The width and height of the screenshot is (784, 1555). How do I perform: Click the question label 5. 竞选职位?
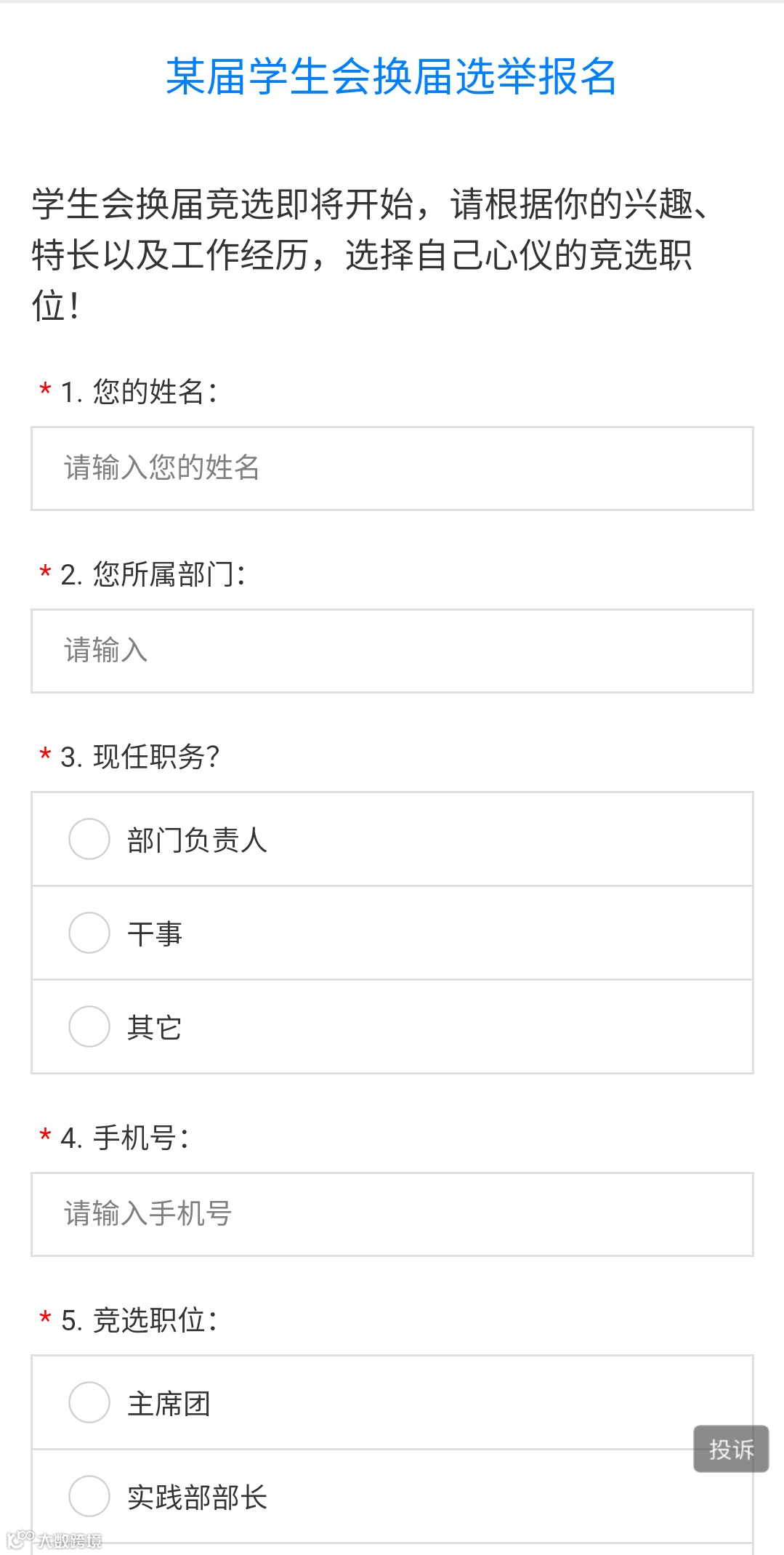pyautogui.click(x=138, y=1320)
